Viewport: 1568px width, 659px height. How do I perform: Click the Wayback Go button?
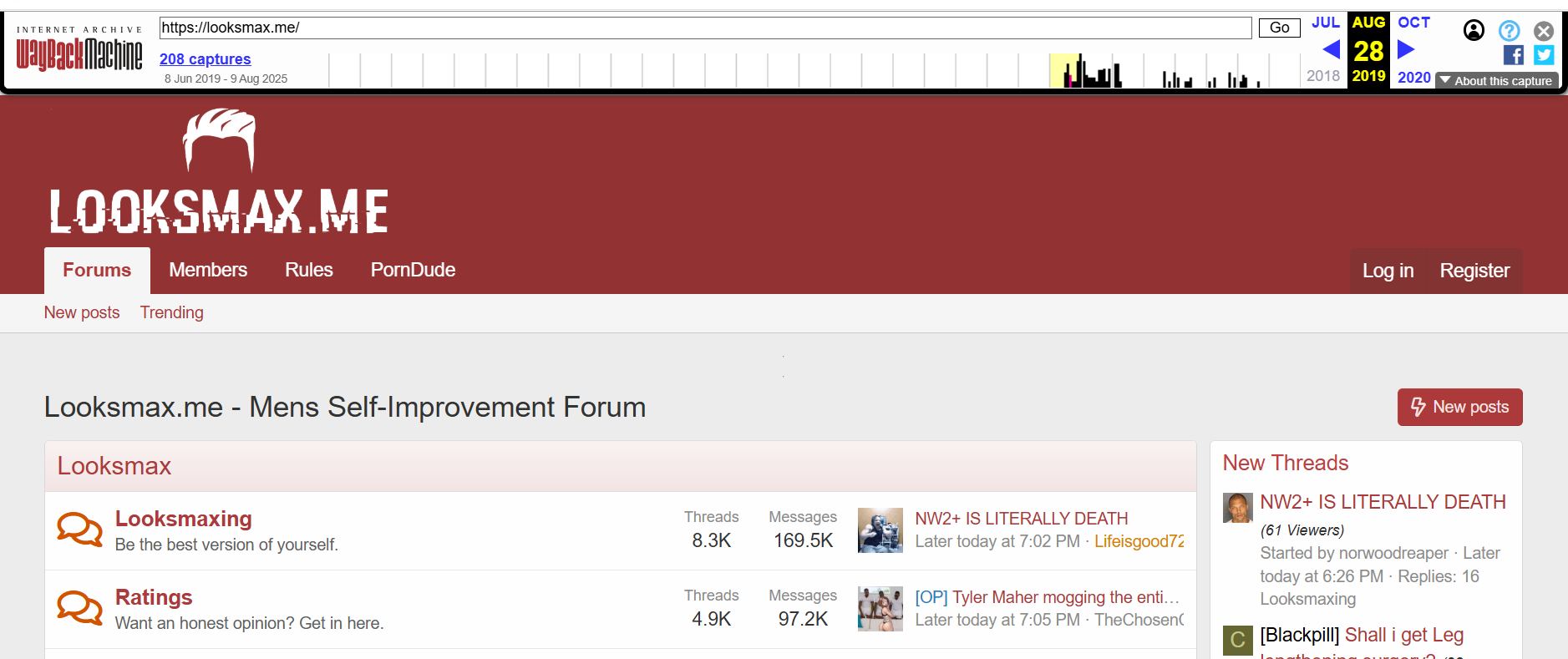point(1279,28)
